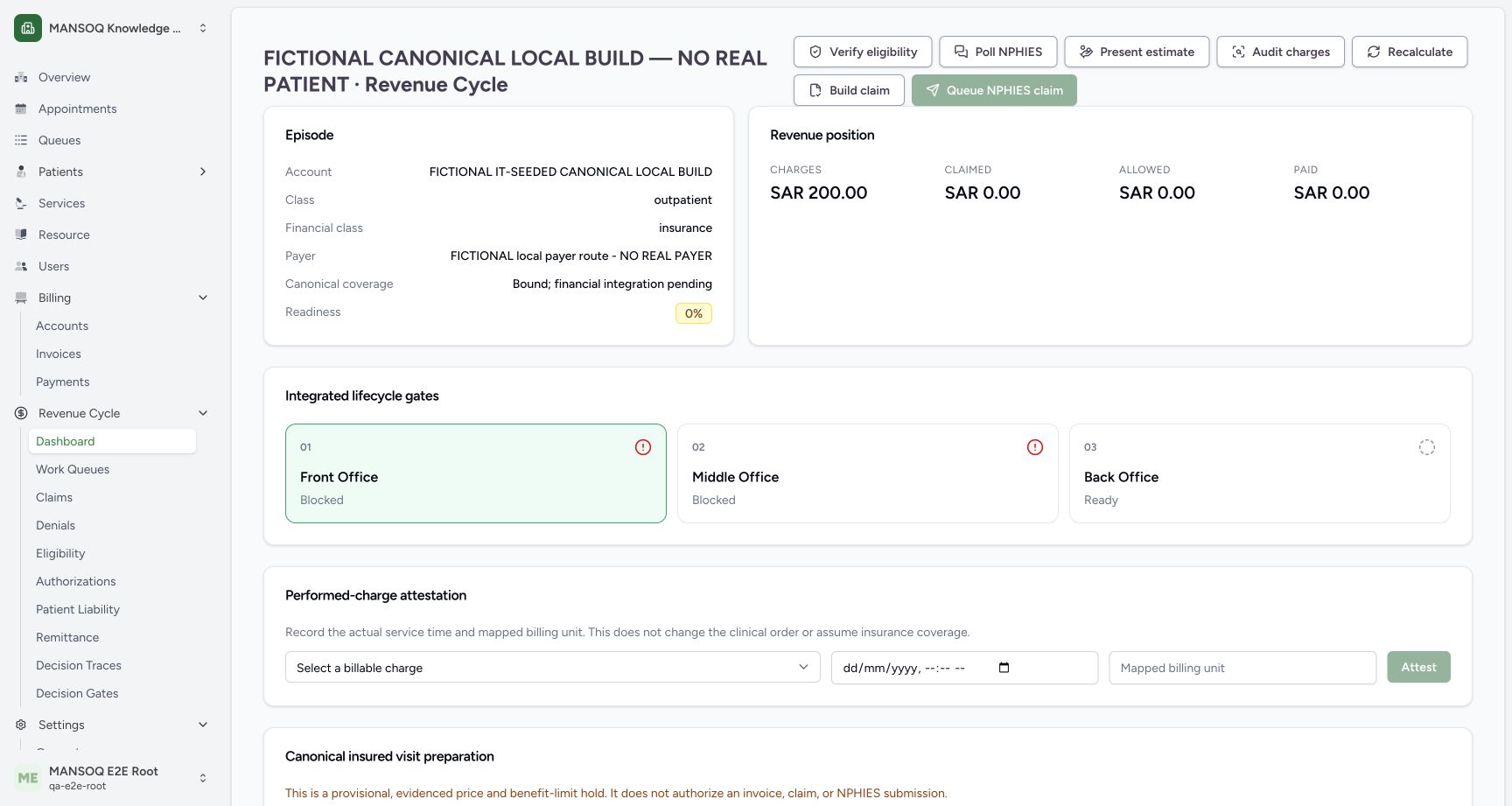Click the Audit charges button

pyautogui.click(x=1281, y=52)
